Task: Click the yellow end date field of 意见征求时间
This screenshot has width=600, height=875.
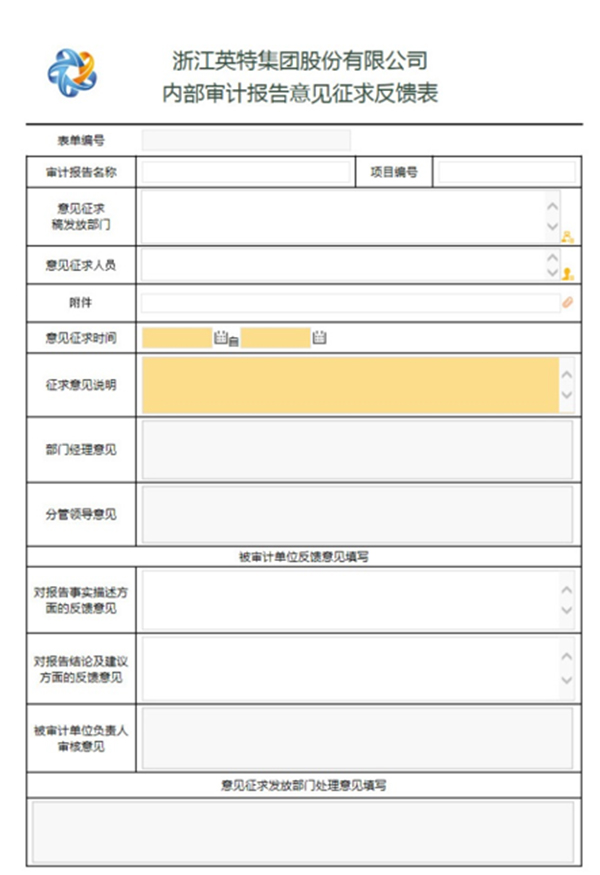Action: click(x=276, y=338)
